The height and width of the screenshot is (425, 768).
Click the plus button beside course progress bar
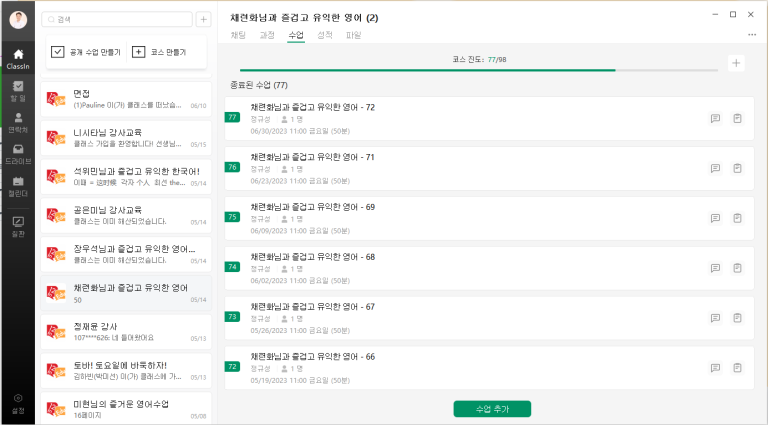pyautogui.click(x=737, y=63)
